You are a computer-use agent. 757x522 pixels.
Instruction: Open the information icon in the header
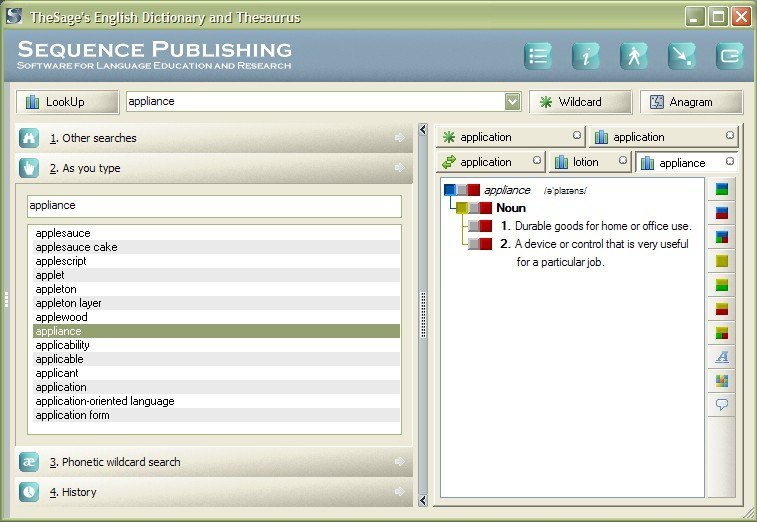[586, 56]
